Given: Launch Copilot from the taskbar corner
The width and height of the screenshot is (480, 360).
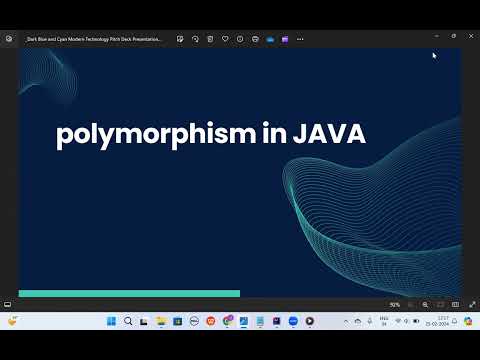Looking at the screenshot, I should click(x=468, y=321).
